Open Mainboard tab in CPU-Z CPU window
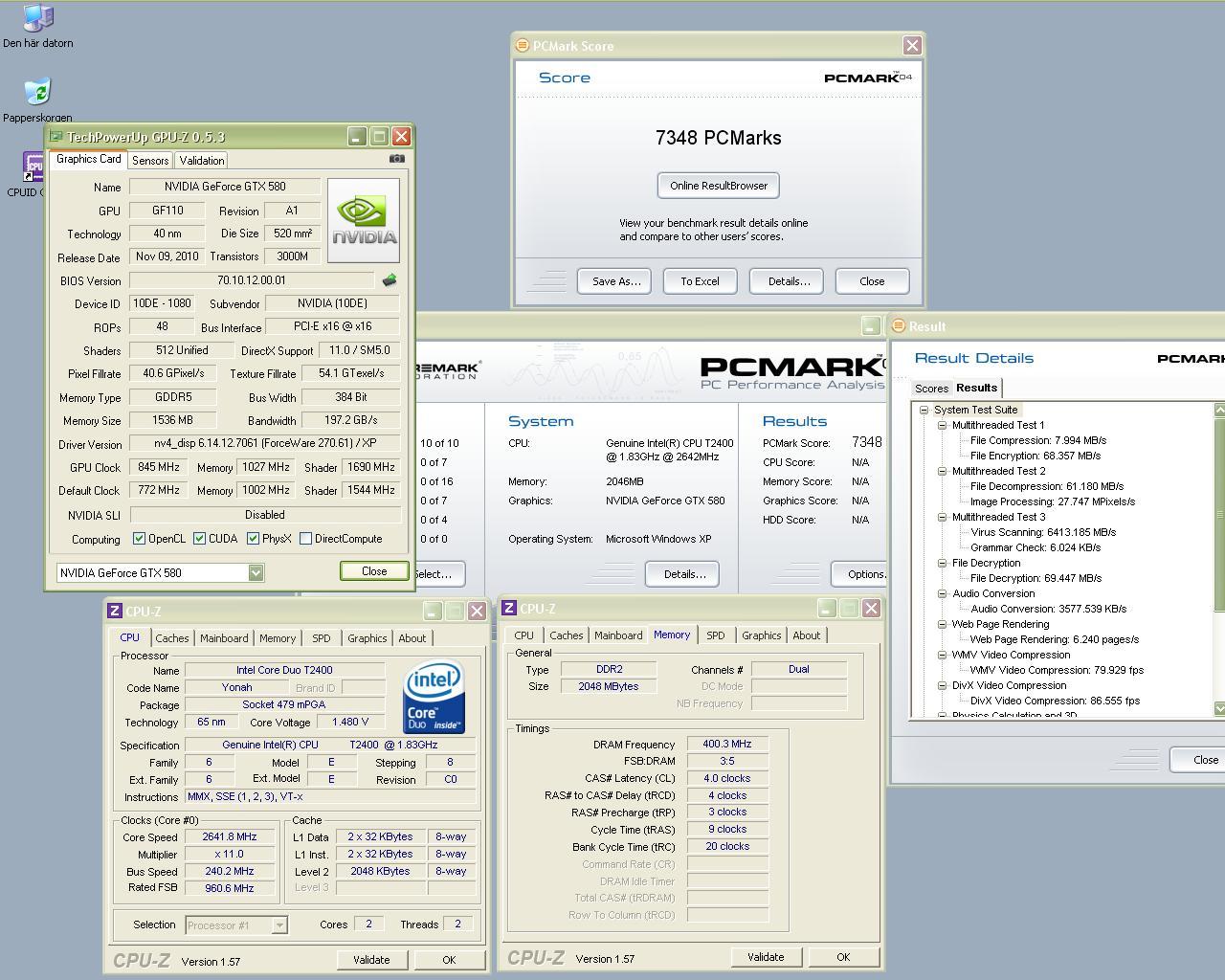This screenshot has height=980, width=1225. (x=224, y=638)
